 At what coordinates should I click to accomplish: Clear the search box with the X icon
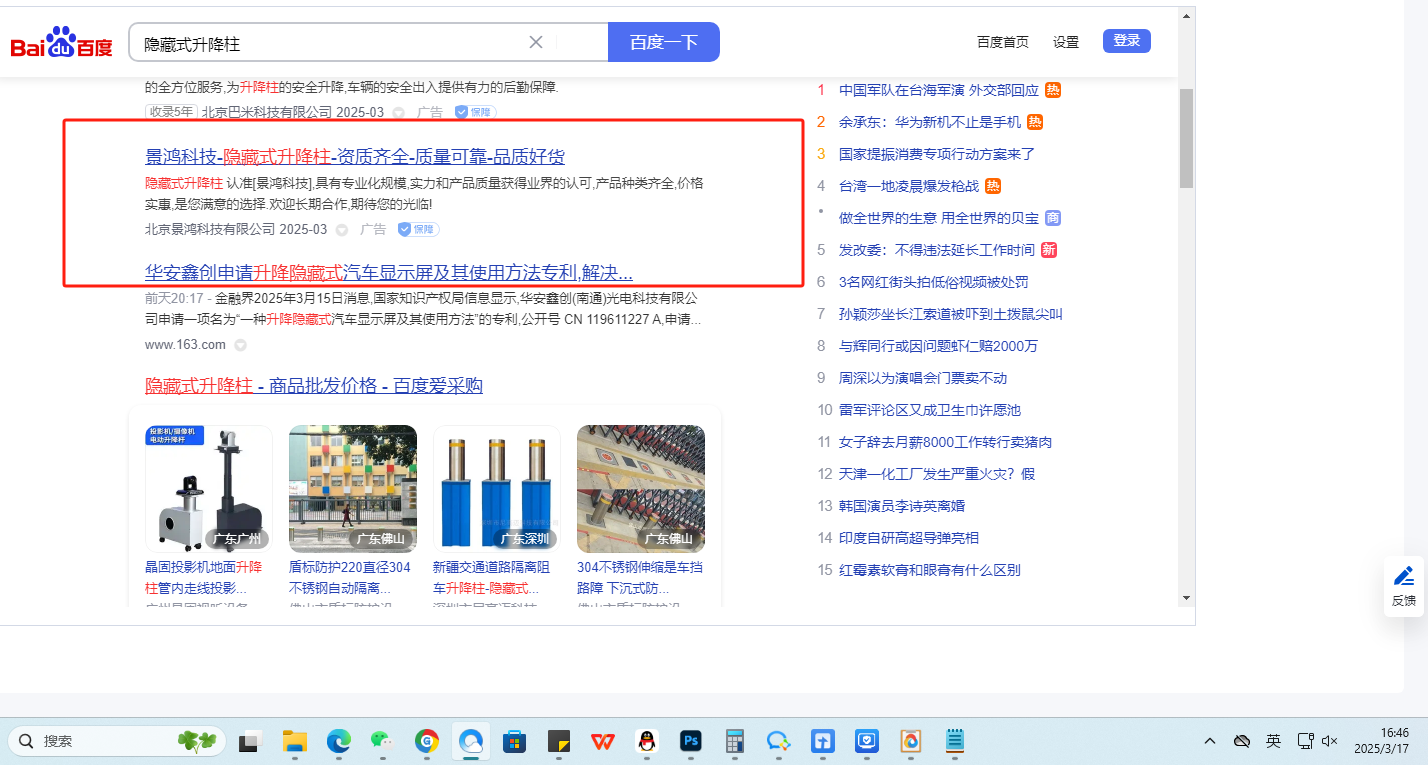pos(536,42)
